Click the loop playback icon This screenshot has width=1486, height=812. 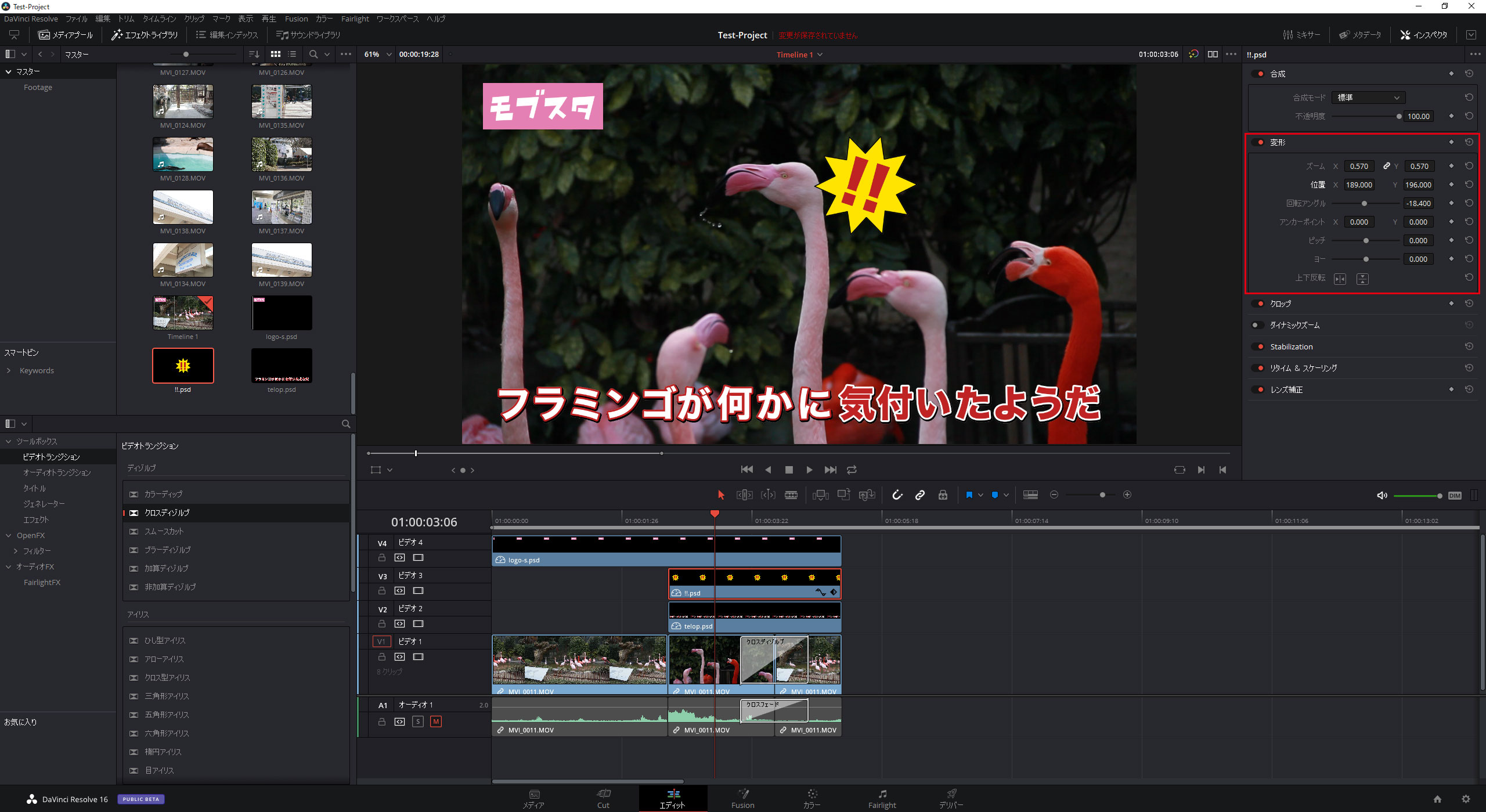tap(852, 470)
